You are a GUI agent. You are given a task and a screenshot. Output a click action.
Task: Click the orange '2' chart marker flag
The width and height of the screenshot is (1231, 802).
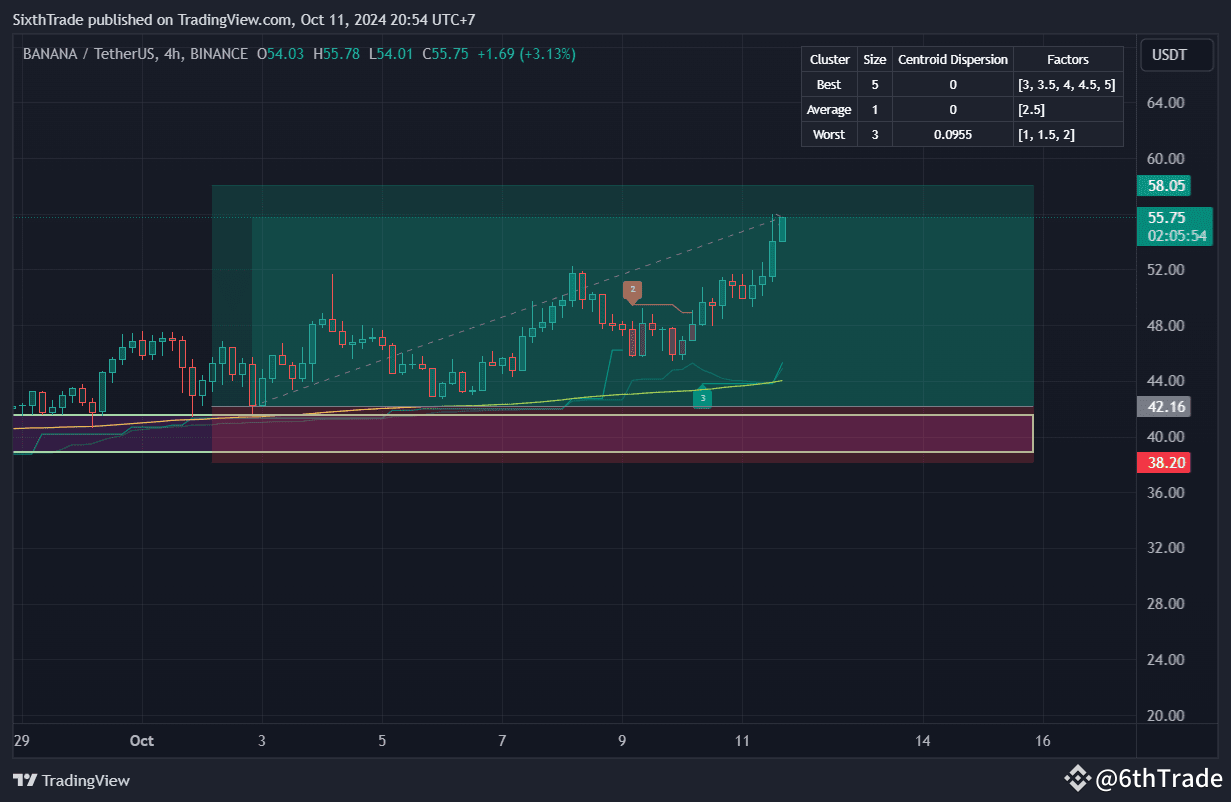[631, 291]
